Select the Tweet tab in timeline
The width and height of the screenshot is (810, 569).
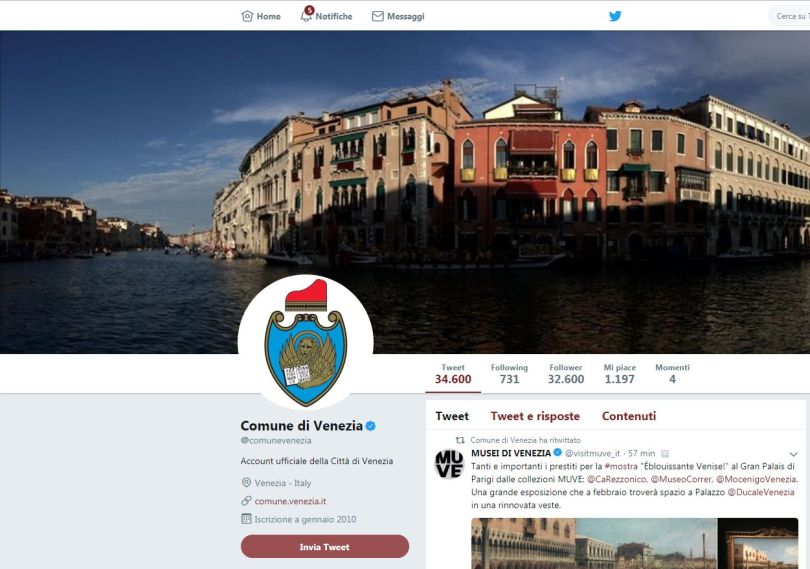[452, 416]
